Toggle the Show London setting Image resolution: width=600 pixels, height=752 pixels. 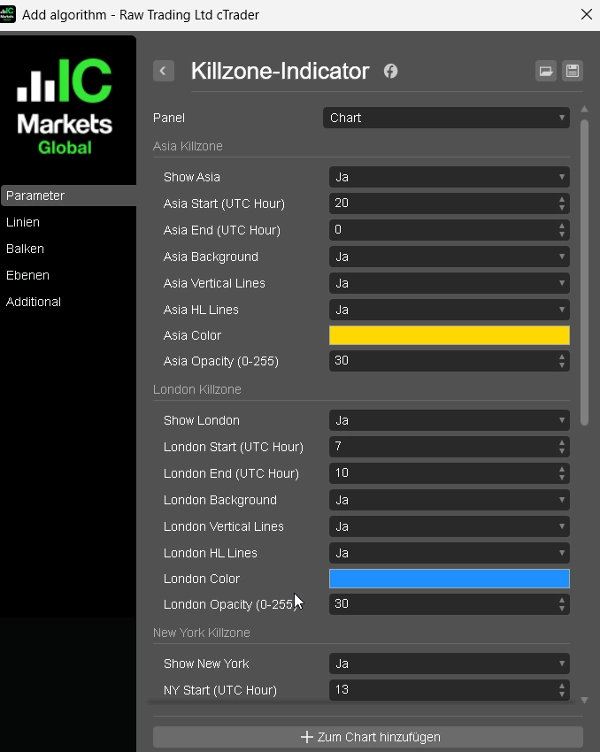click(449, 420)
